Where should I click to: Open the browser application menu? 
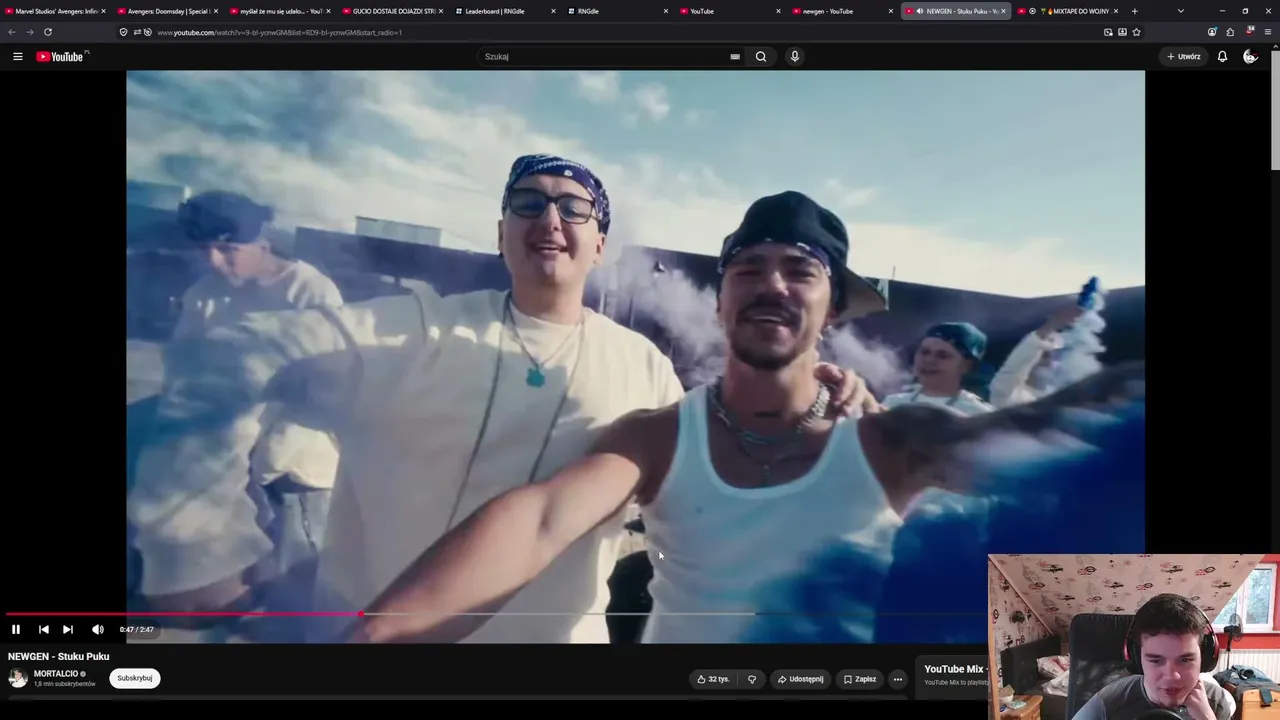coord(1268,32)
